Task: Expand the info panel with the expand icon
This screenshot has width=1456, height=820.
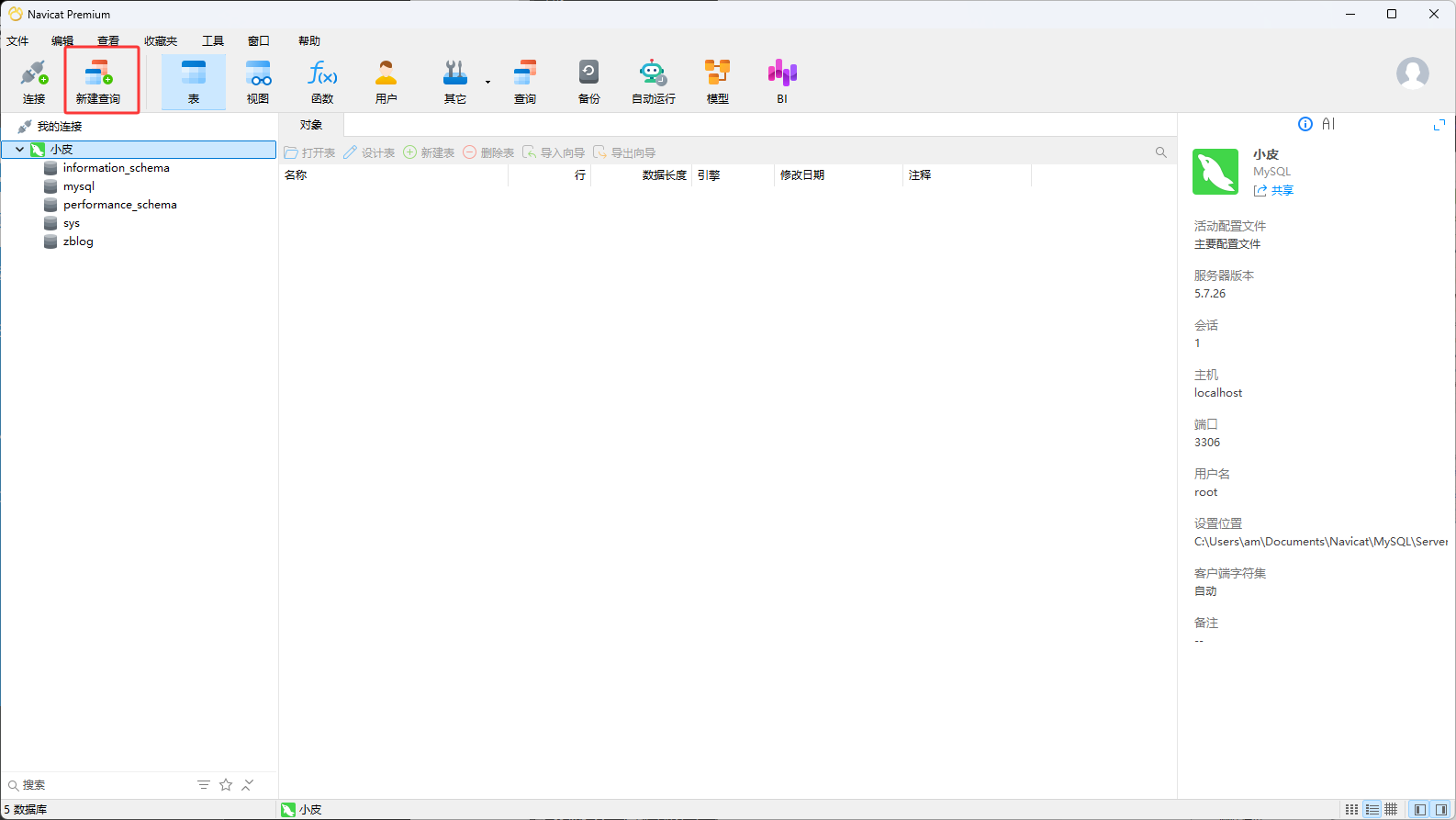Action: pos(1439,124)
